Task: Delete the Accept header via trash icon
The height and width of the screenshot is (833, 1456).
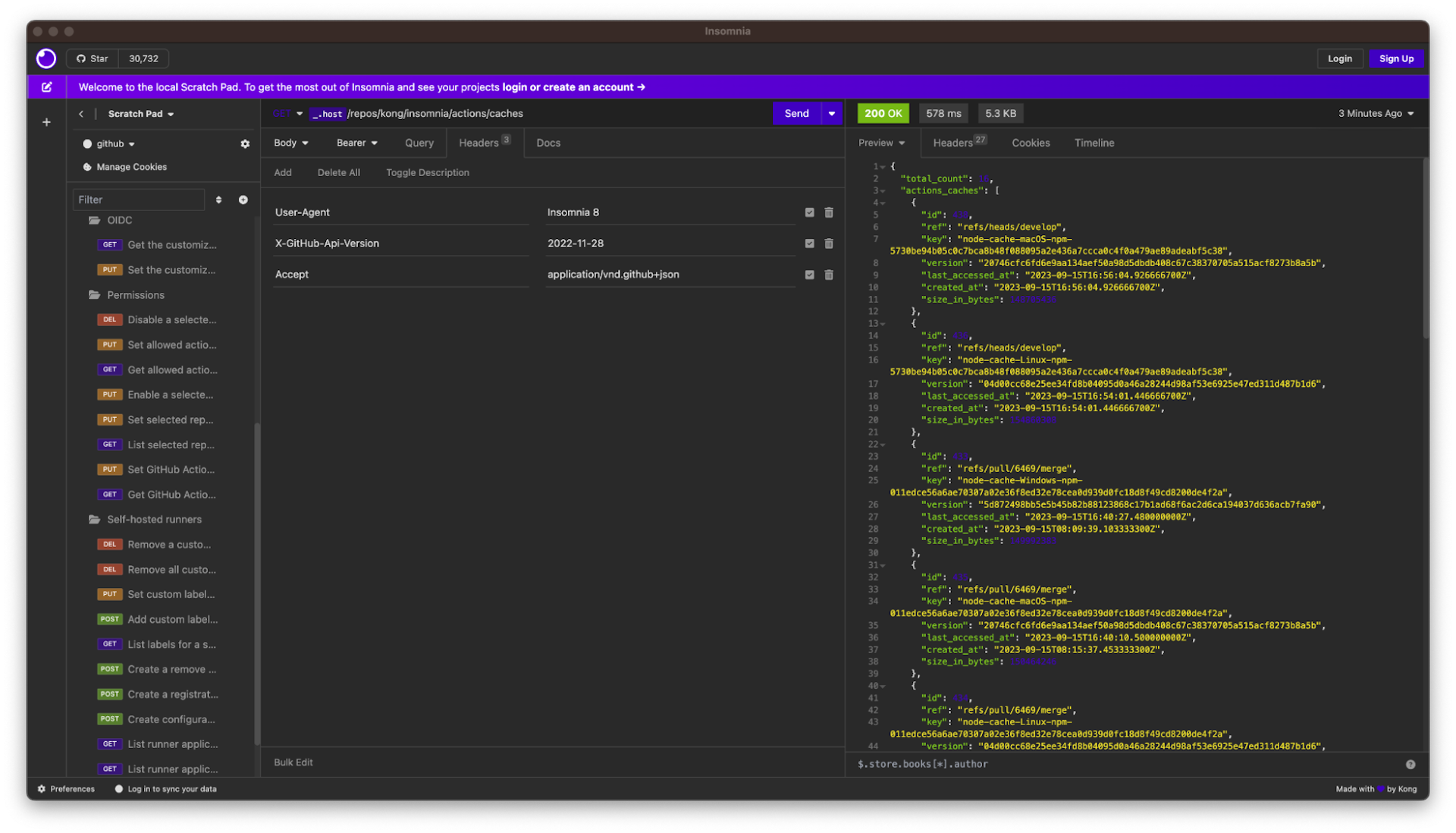Action: coord(829,275)
